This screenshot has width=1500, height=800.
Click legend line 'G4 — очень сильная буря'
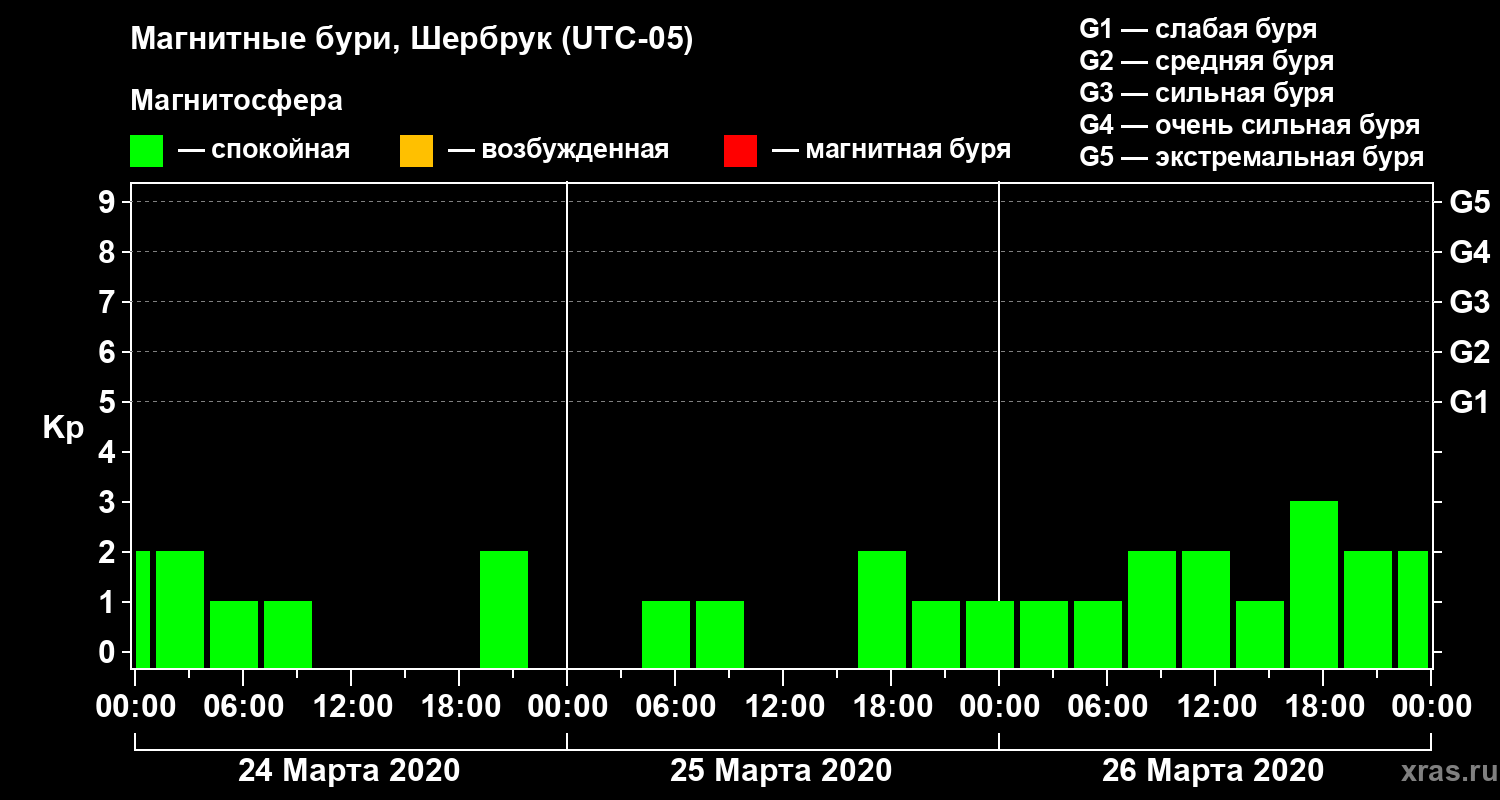(1249, 125)
